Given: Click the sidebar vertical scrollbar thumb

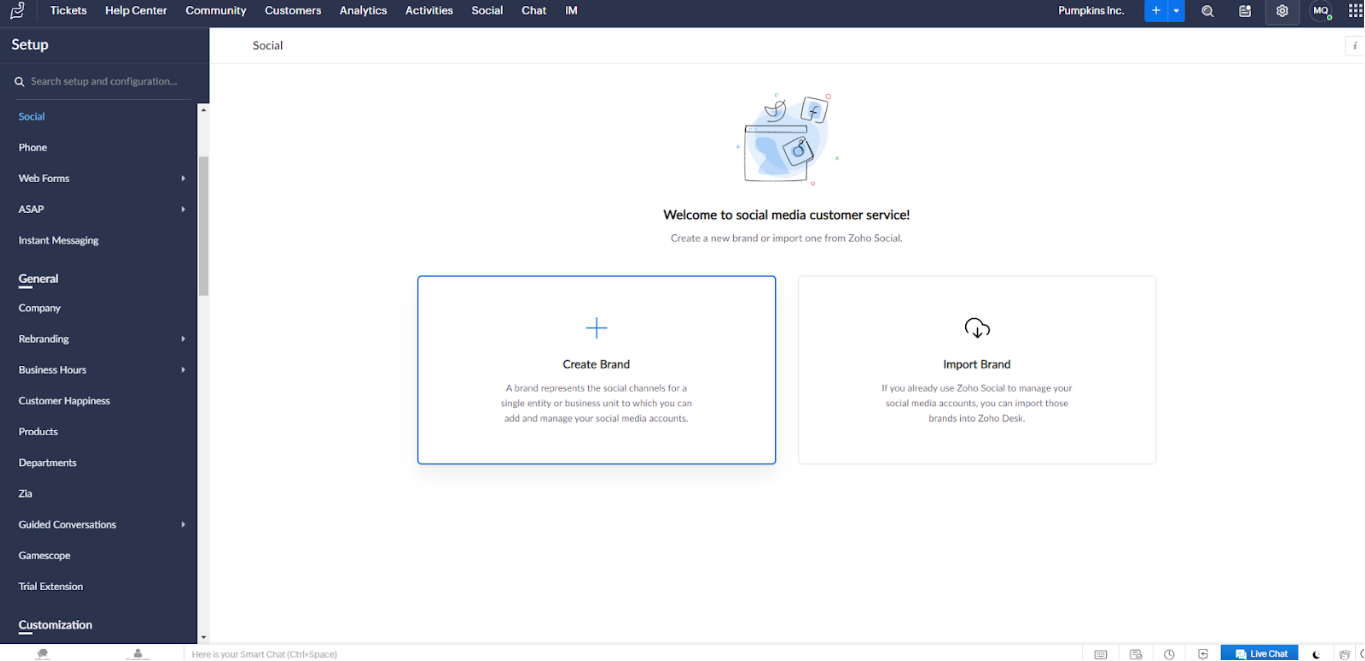Looking at the screenshot, I should [x=204, y=225].
